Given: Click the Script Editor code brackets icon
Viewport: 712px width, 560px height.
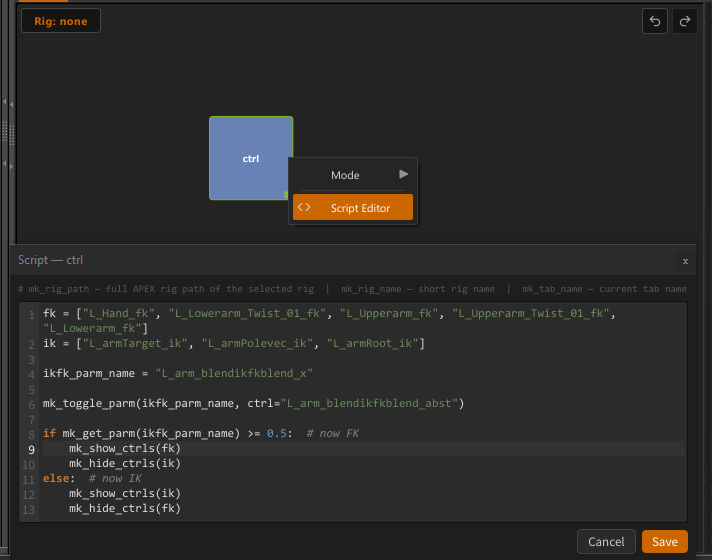Looking at the screenshot, I should pos(304,207).
